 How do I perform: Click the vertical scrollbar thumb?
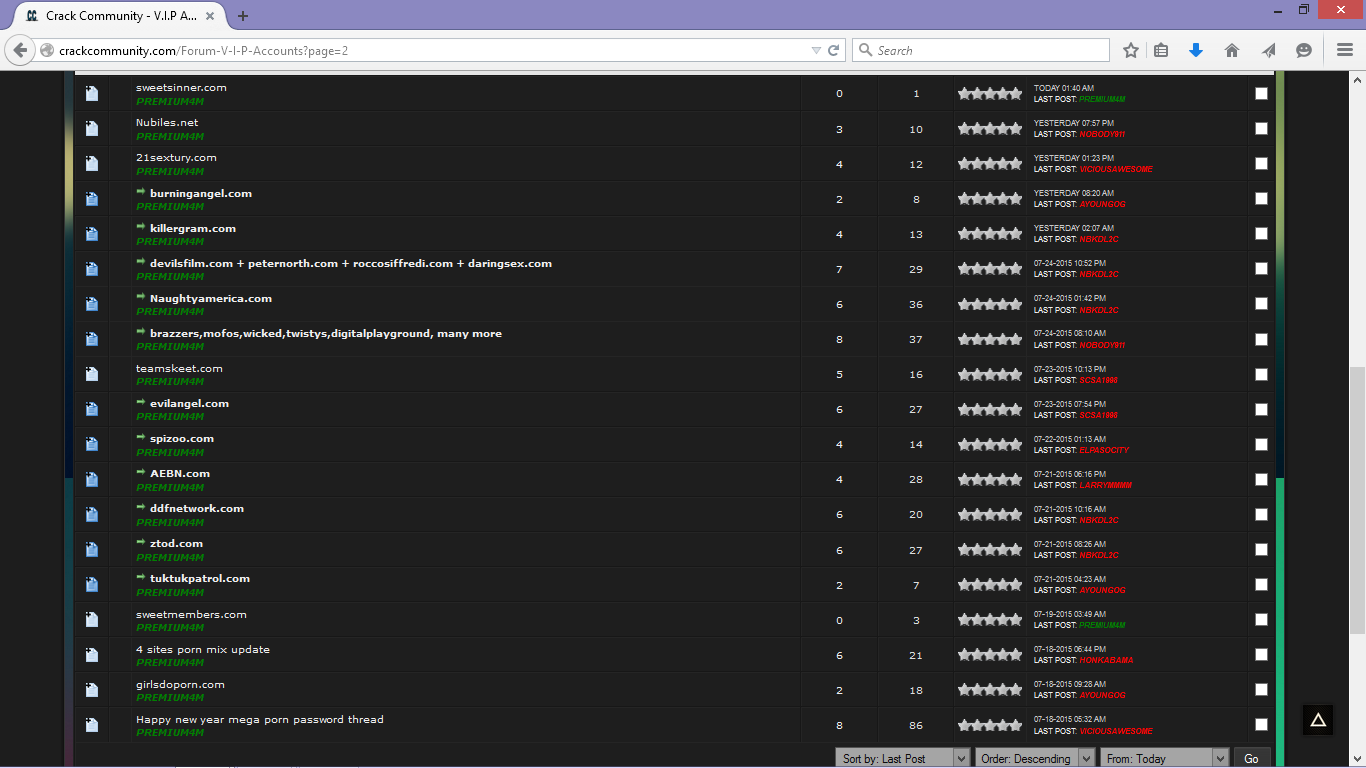1357,500
